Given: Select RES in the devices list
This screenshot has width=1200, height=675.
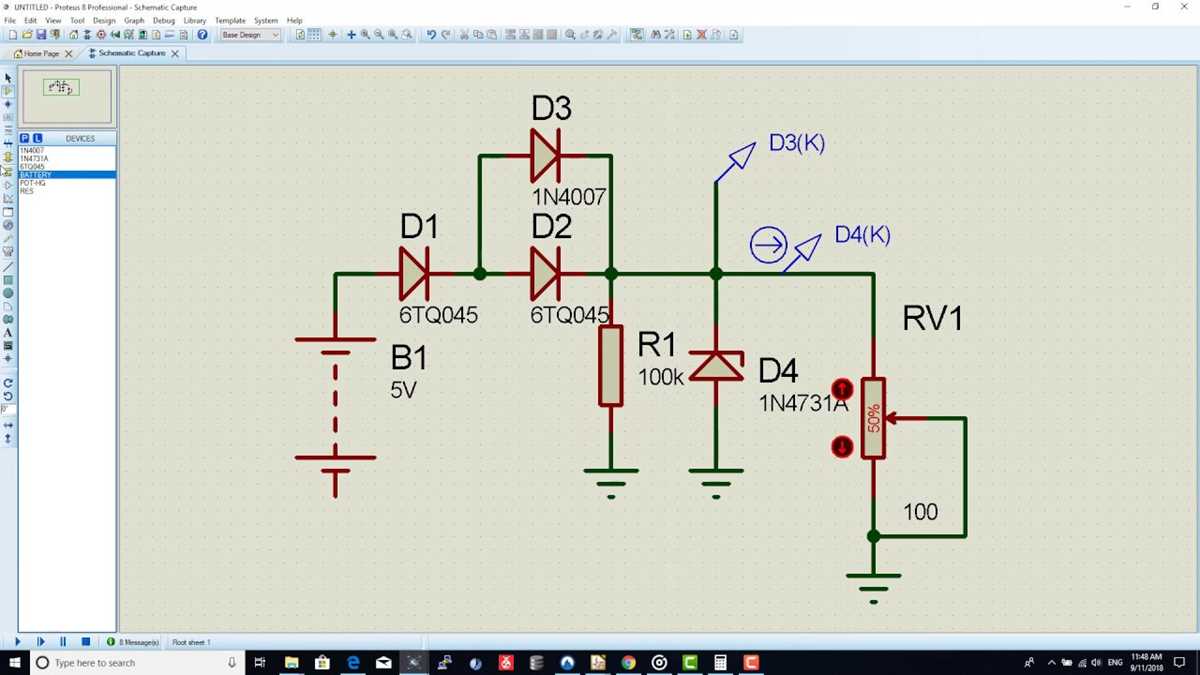Looking at the screenshot, I should [x=67, y=191].
